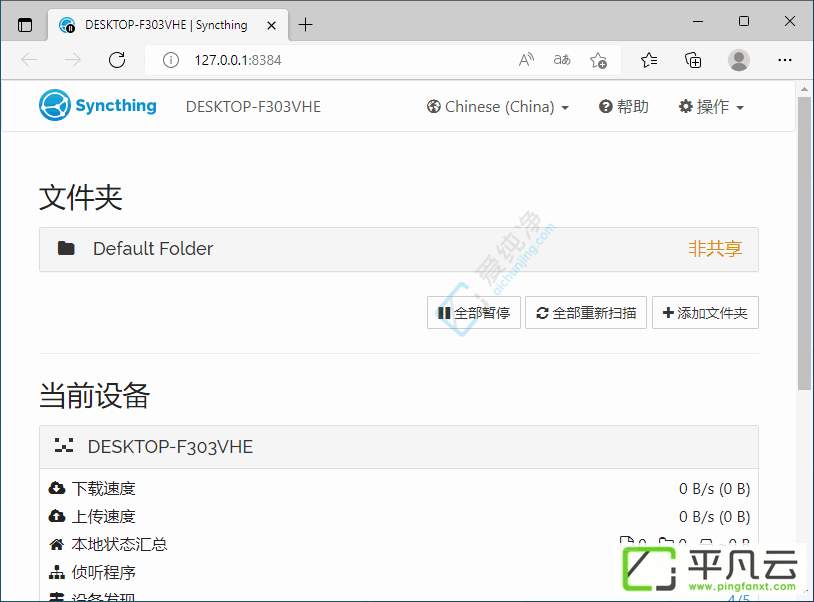Click the Default Folder folder icon
This screenshot has width=814, height=602.
pyautogui.click(x=66, y=248)
